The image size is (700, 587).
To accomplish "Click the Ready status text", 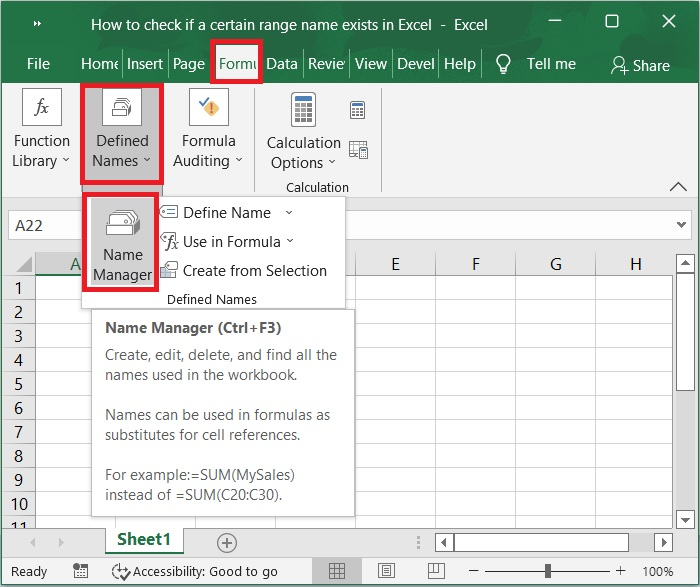I will click(29, 571).
